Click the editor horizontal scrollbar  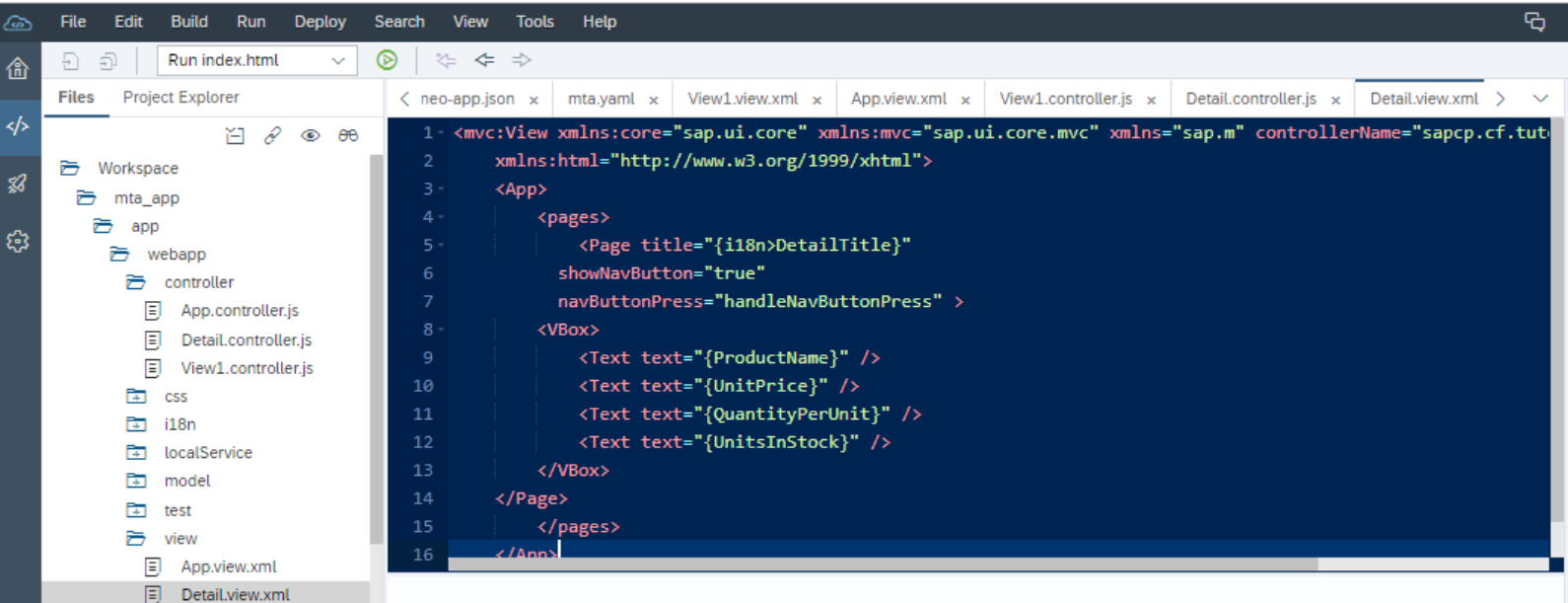tap(883, 565)
